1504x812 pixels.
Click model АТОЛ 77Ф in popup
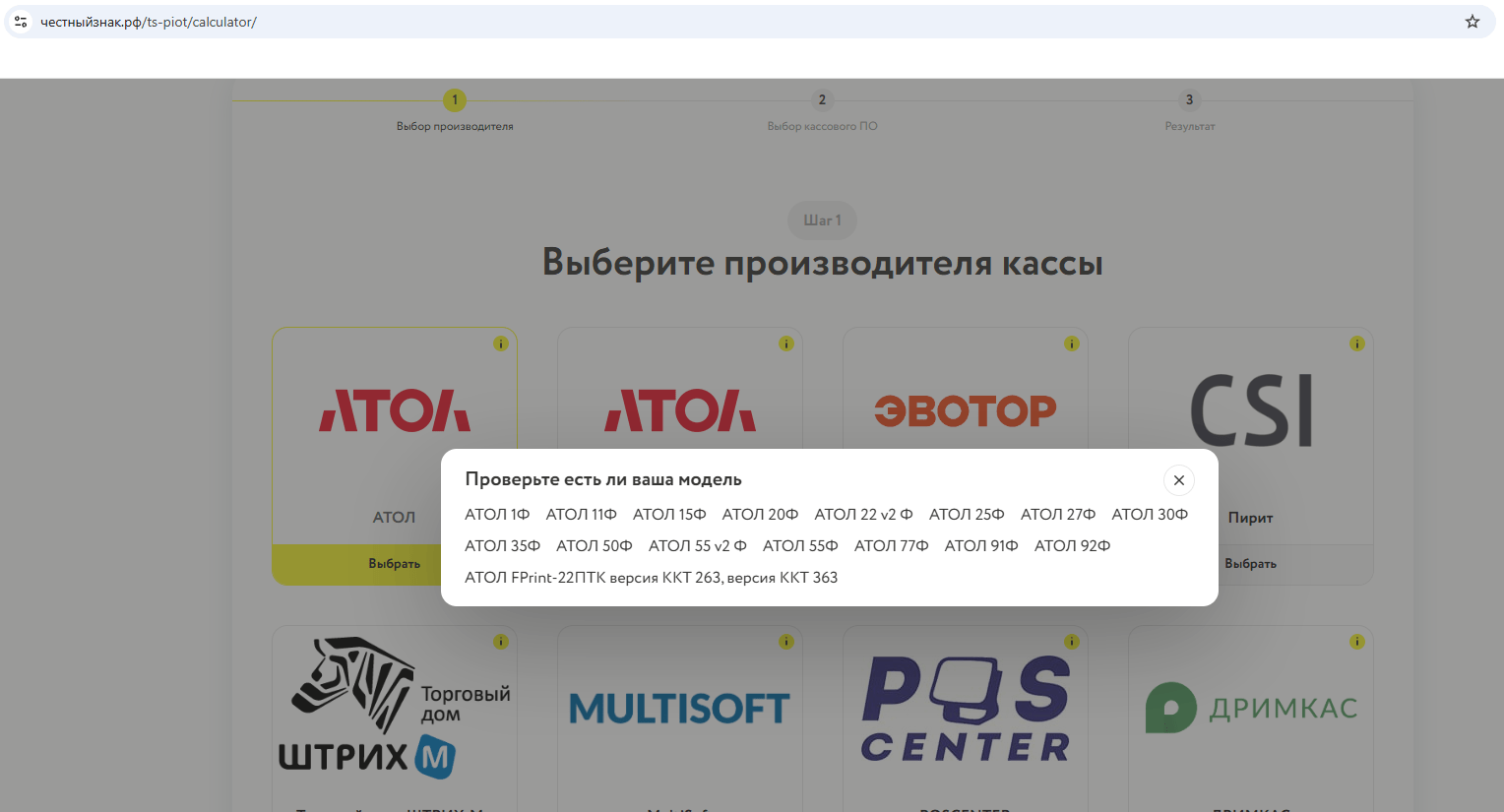(x=891, y=546)
